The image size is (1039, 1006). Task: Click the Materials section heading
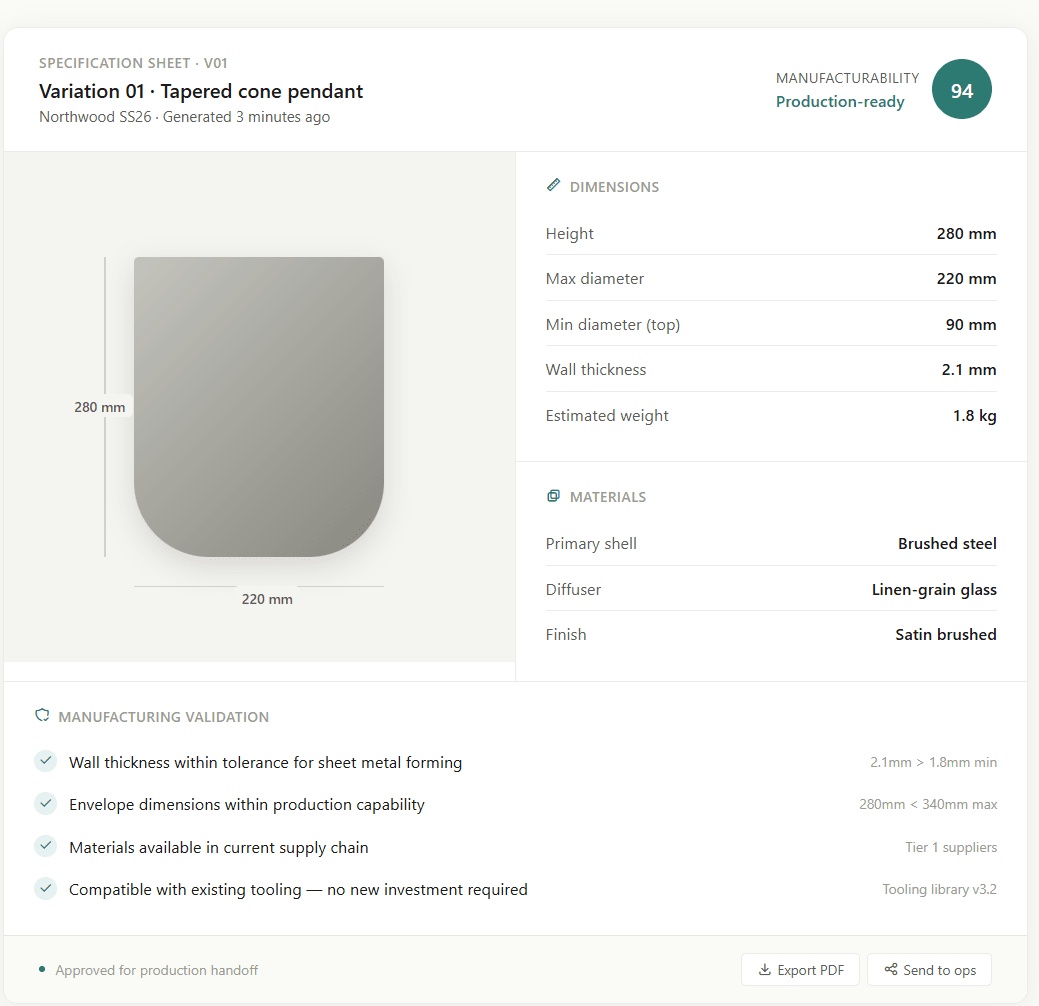point(608,497)
